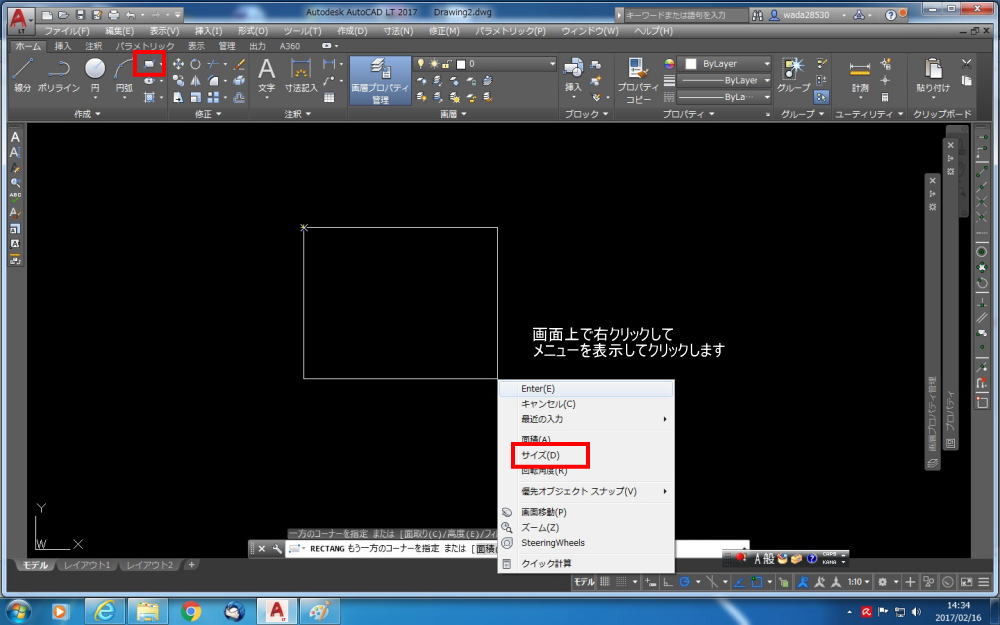Expand the 作成 panel dropdown
Image resolution: width=1000 pixels, height=625 pixels.
[x=87, y=114]
